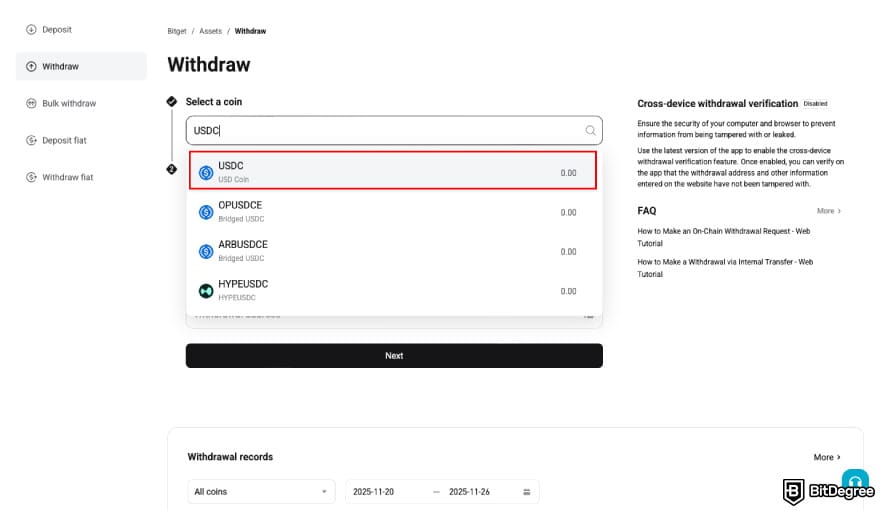Viewport: 880px width, 511px height.
Task: Click the OPUSDCE coin logo icon
Action: pos(206,212)
